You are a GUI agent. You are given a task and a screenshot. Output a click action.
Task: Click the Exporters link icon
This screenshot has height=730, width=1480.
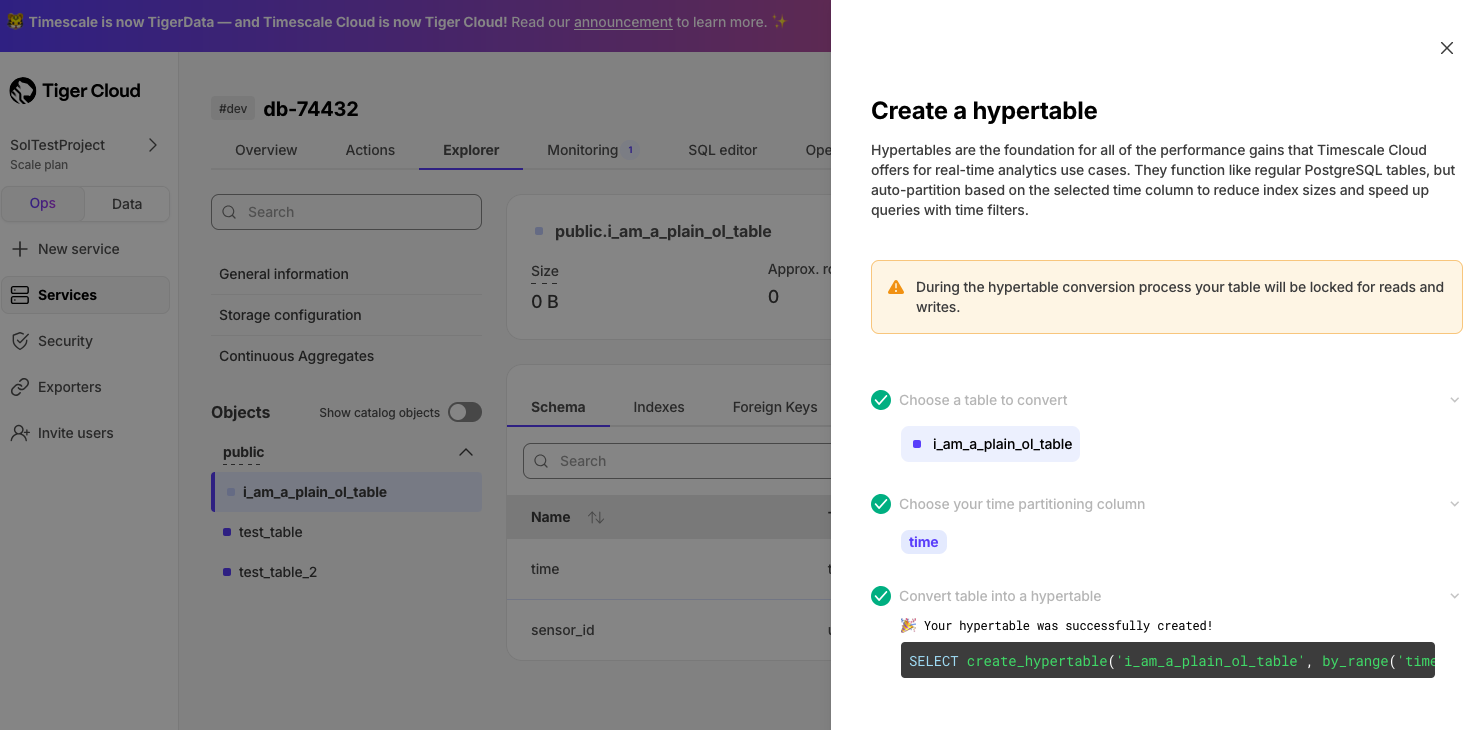20,387
